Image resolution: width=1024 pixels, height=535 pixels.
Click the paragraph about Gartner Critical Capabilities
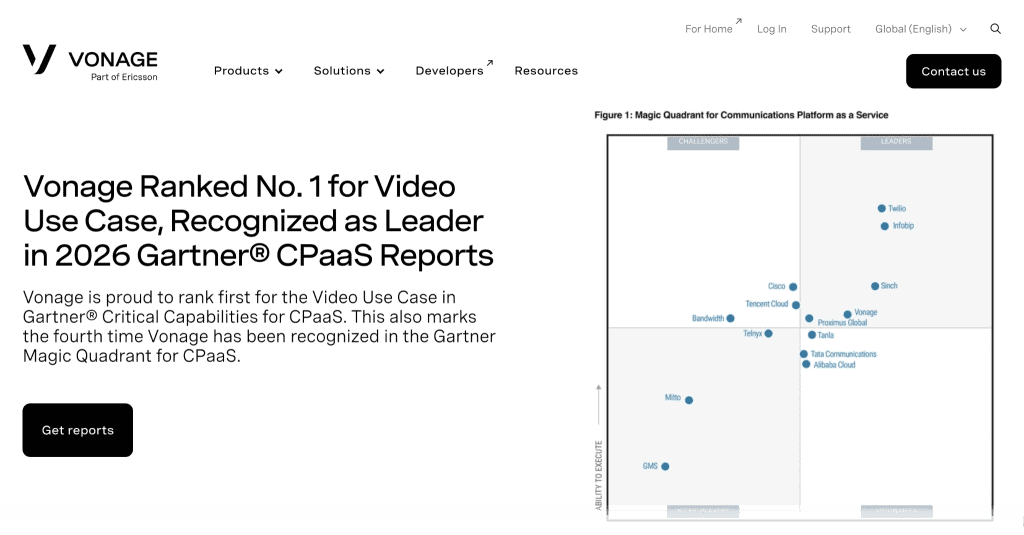[259, 327]
